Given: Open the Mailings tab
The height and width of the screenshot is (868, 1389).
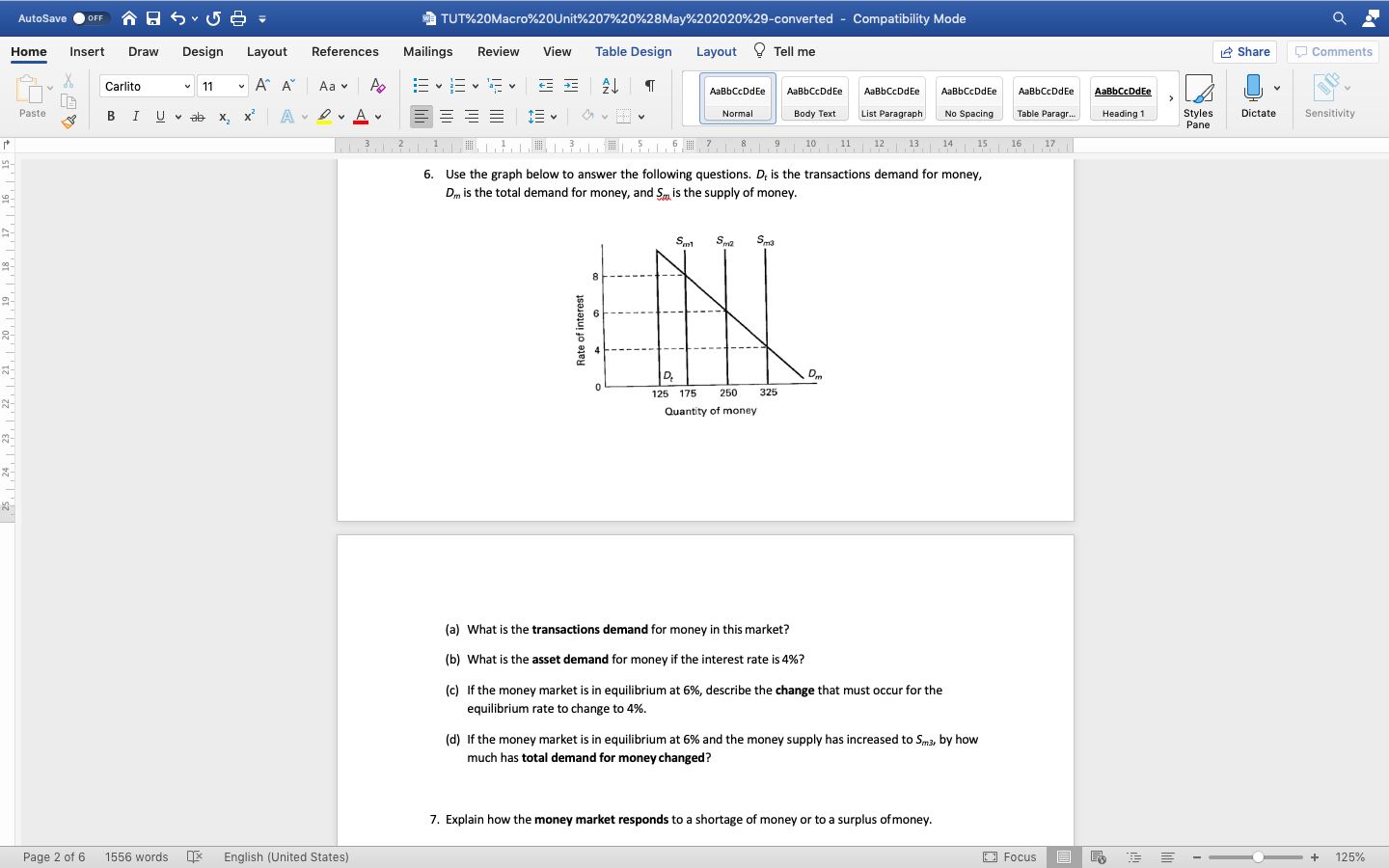Looking at the screenshot, I should [428, 52].
